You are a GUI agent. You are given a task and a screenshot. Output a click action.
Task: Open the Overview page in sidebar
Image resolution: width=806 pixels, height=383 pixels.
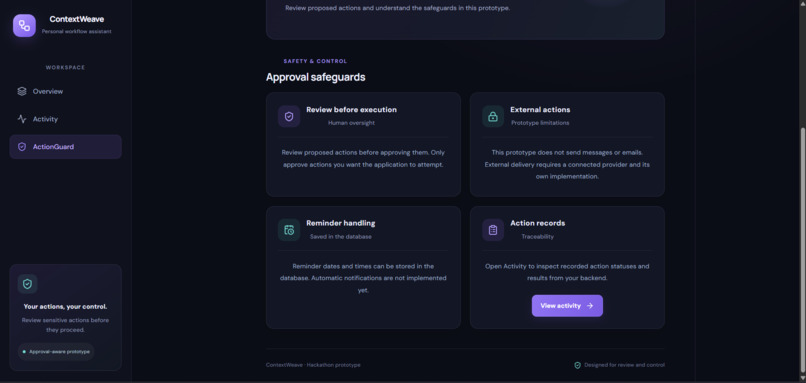click(65, 92)
